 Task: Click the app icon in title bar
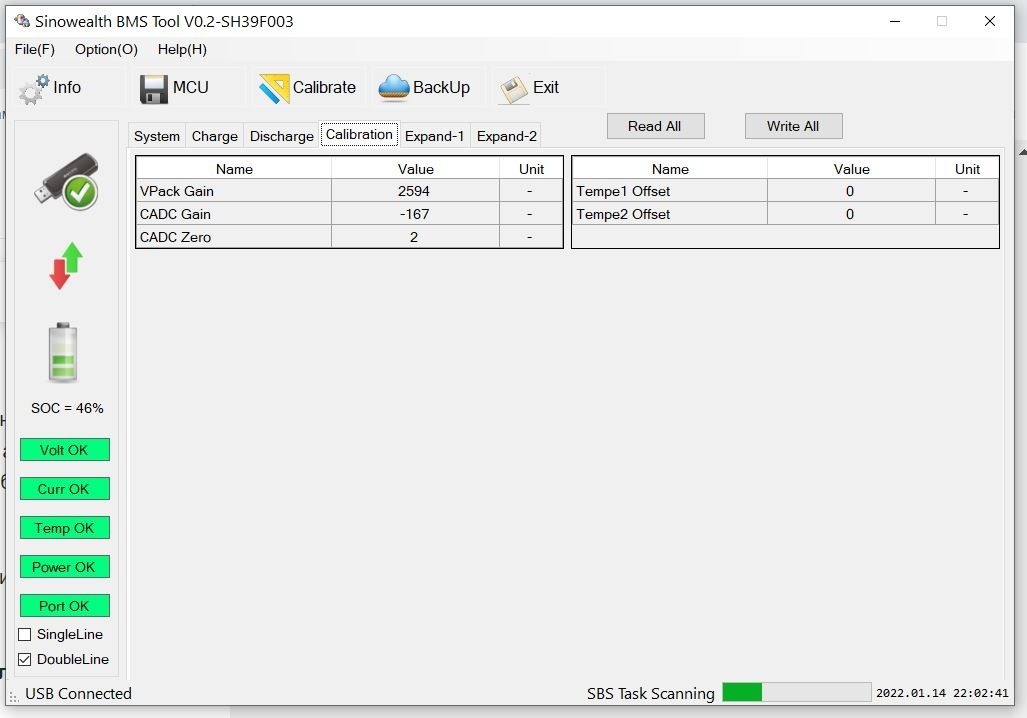(x=22, y=21)
